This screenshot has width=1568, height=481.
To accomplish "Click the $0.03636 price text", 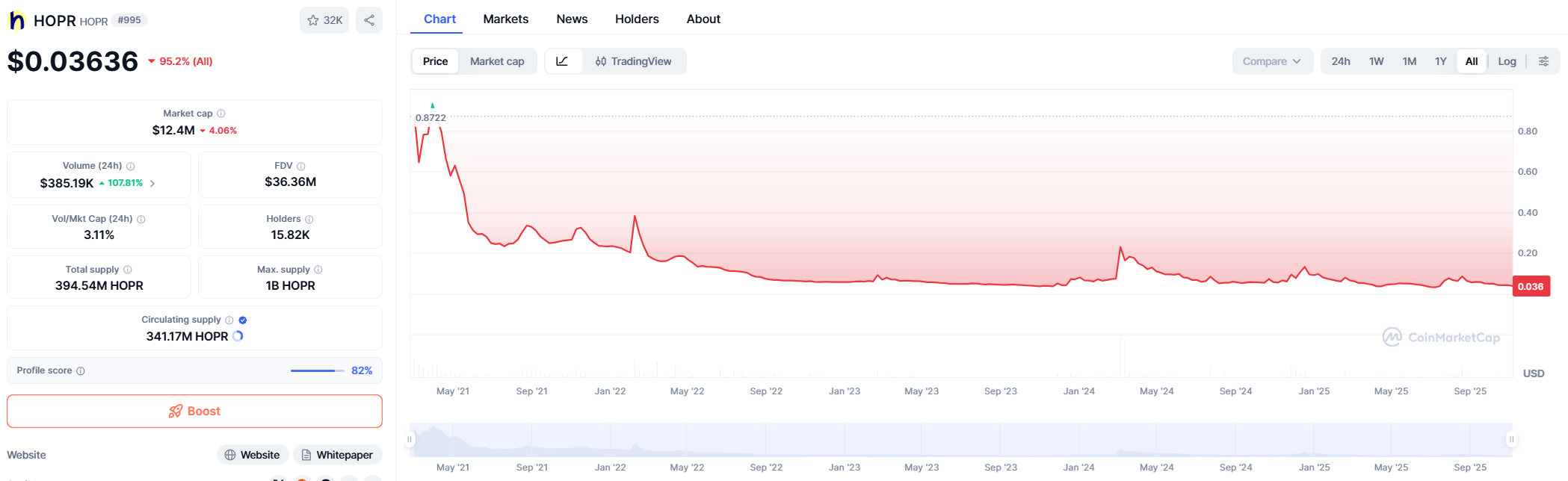I will coord(72,61).
